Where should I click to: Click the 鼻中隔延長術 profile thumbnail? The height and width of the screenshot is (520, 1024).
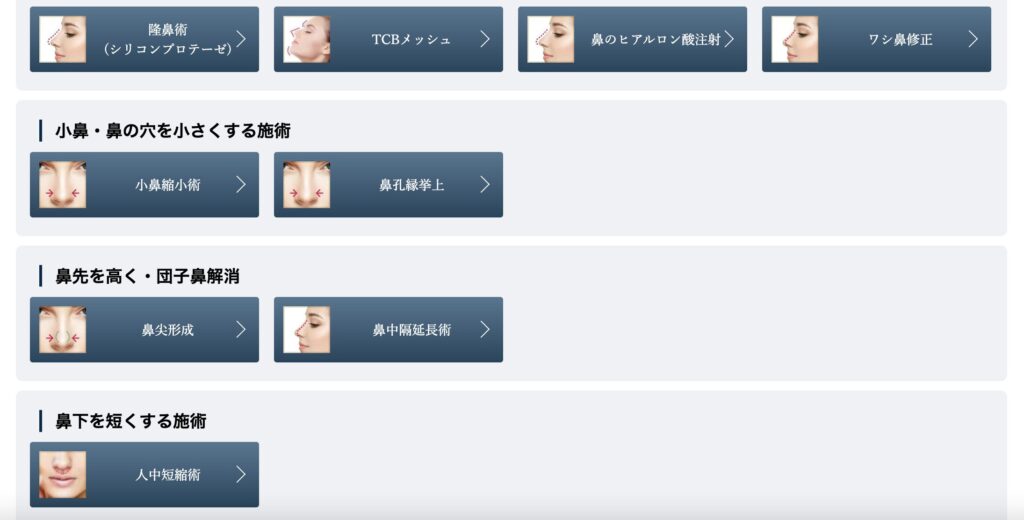(306, 330)
